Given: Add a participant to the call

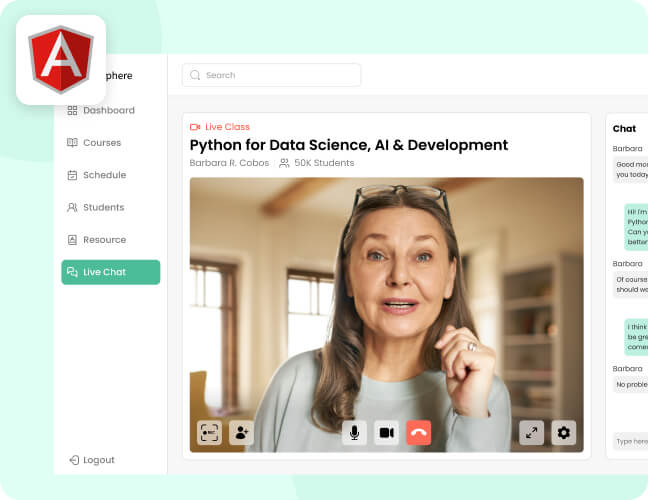Looking at the screenshot, I should [x=241, y=433].
